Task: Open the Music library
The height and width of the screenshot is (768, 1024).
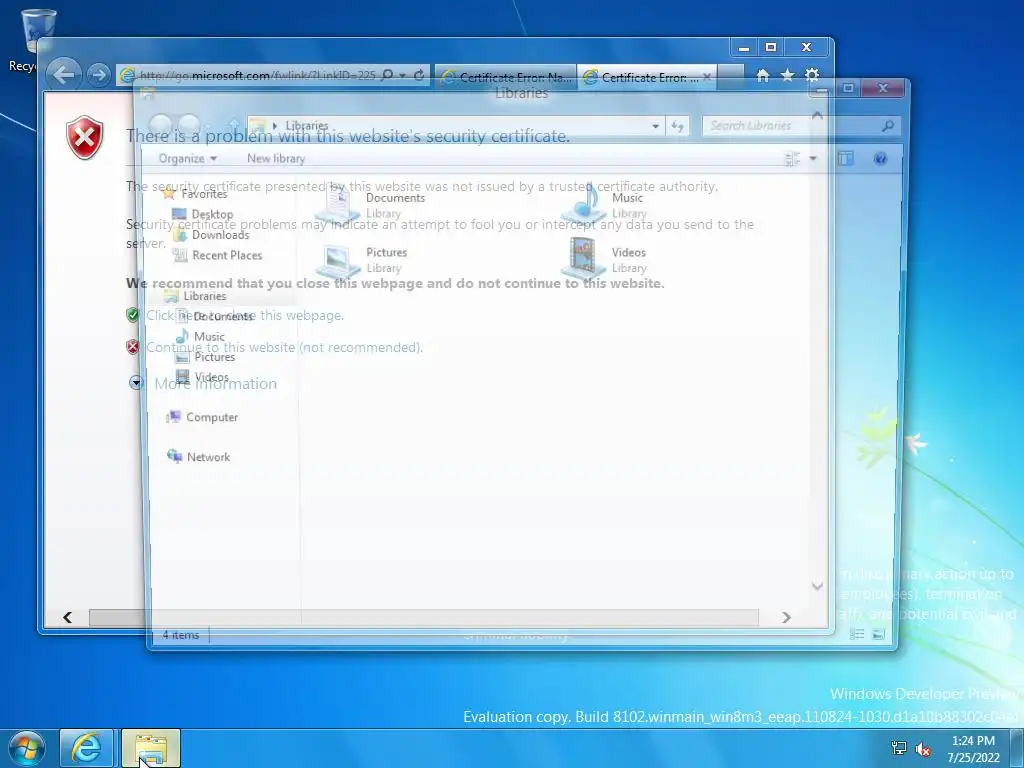Action: [x=604, y=204]
